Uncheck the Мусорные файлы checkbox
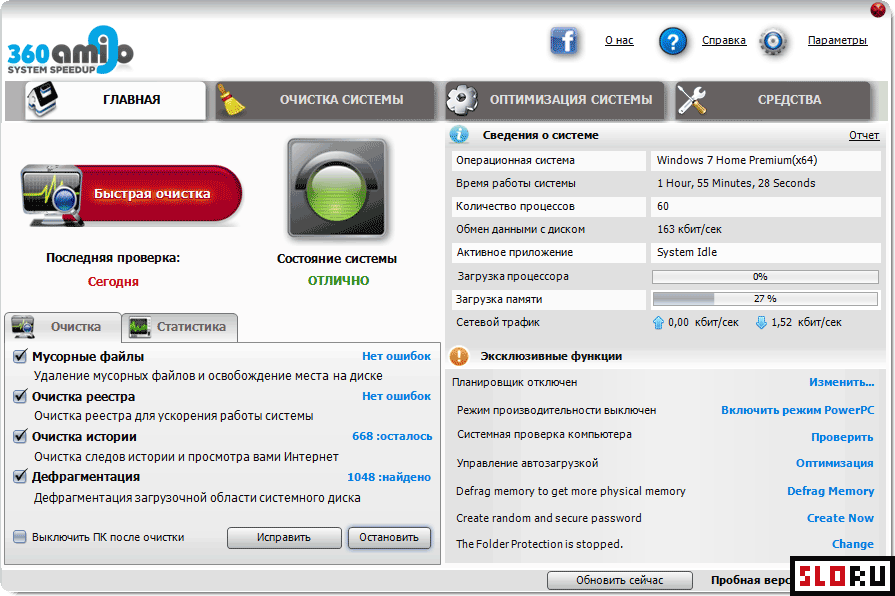The height and width of the screenshot is (596, 895). (20, 356)
